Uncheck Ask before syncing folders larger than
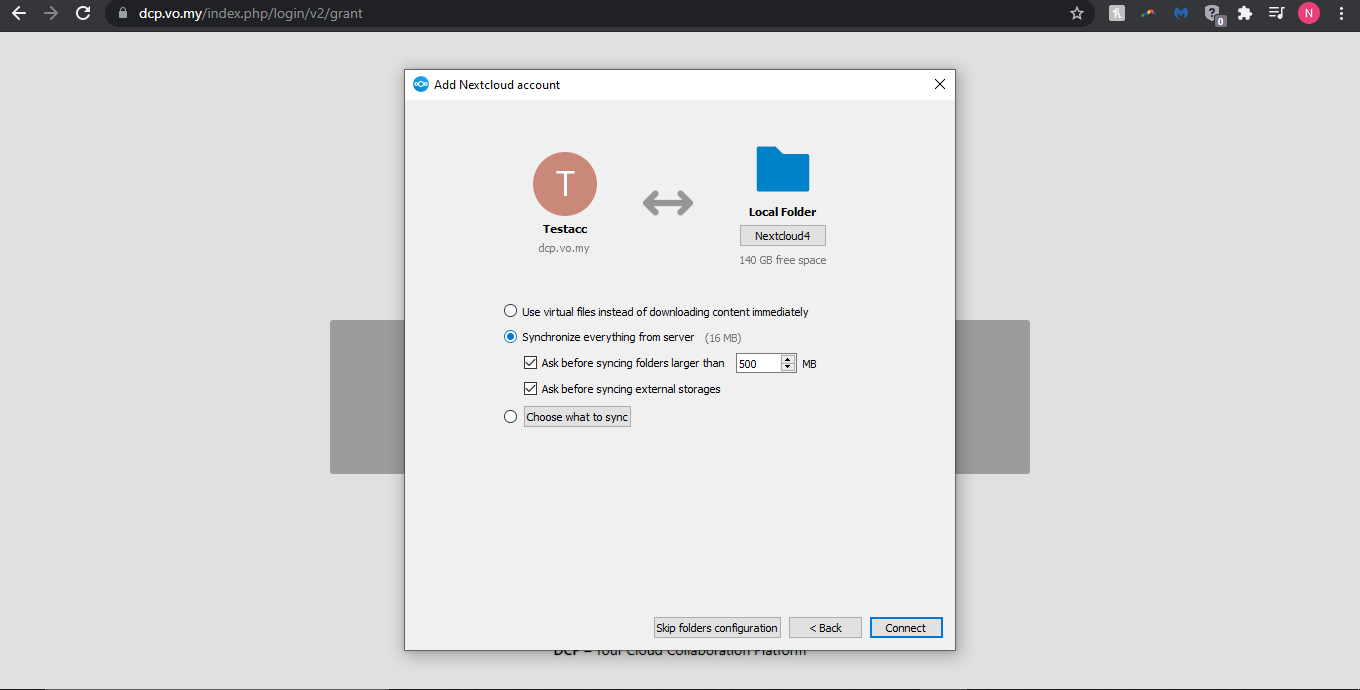Viewport: 1360px width, 690px height. (531, 363)
